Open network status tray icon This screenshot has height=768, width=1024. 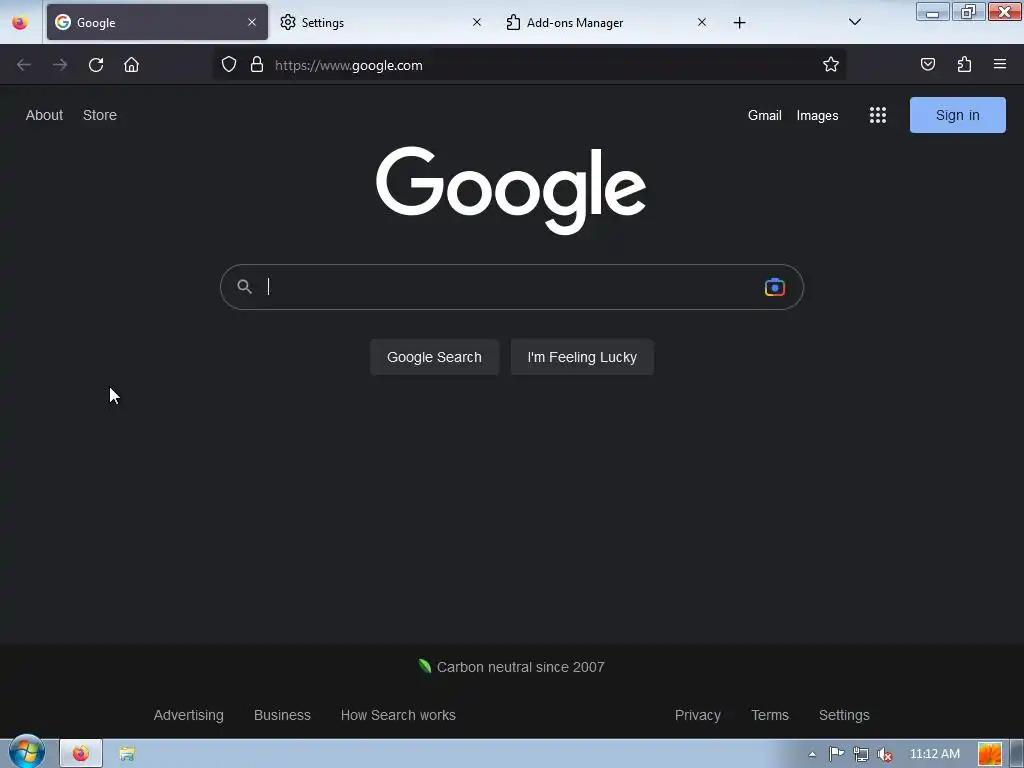861,754
